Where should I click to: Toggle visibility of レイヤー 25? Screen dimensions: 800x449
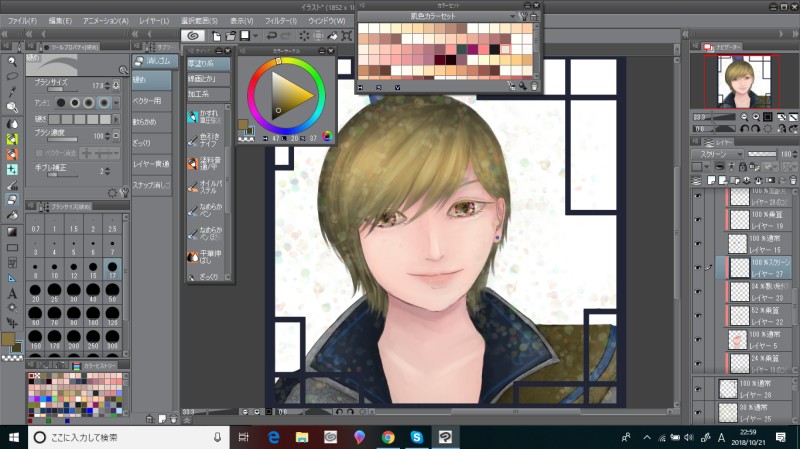point(698,412)
